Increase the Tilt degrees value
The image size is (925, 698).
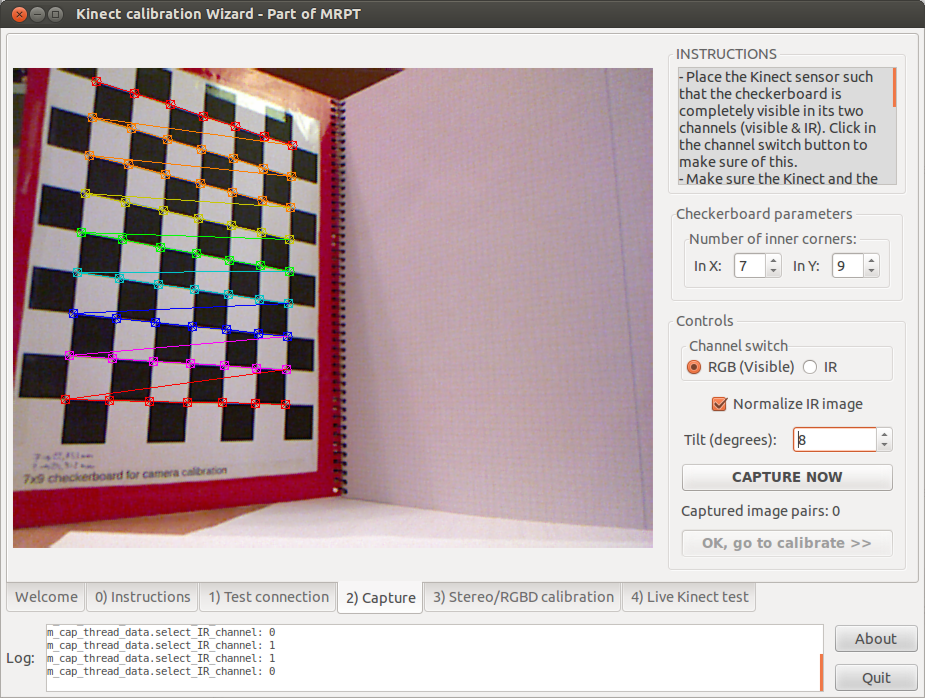coord(884,434)
